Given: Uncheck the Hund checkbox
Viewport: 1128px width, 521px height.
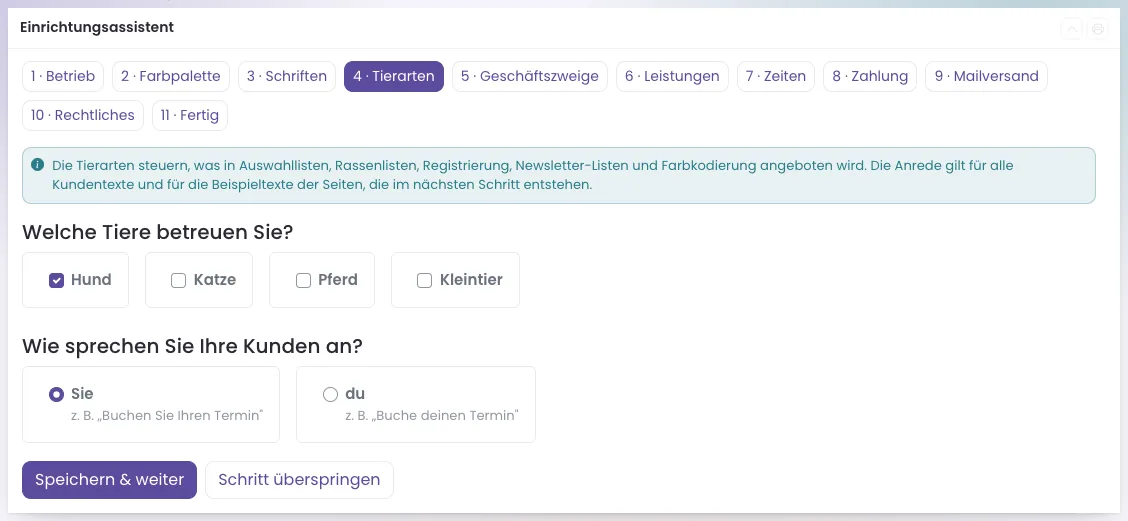Looking at the screenshot, I should pyautogui.click(x=57, y=281).
